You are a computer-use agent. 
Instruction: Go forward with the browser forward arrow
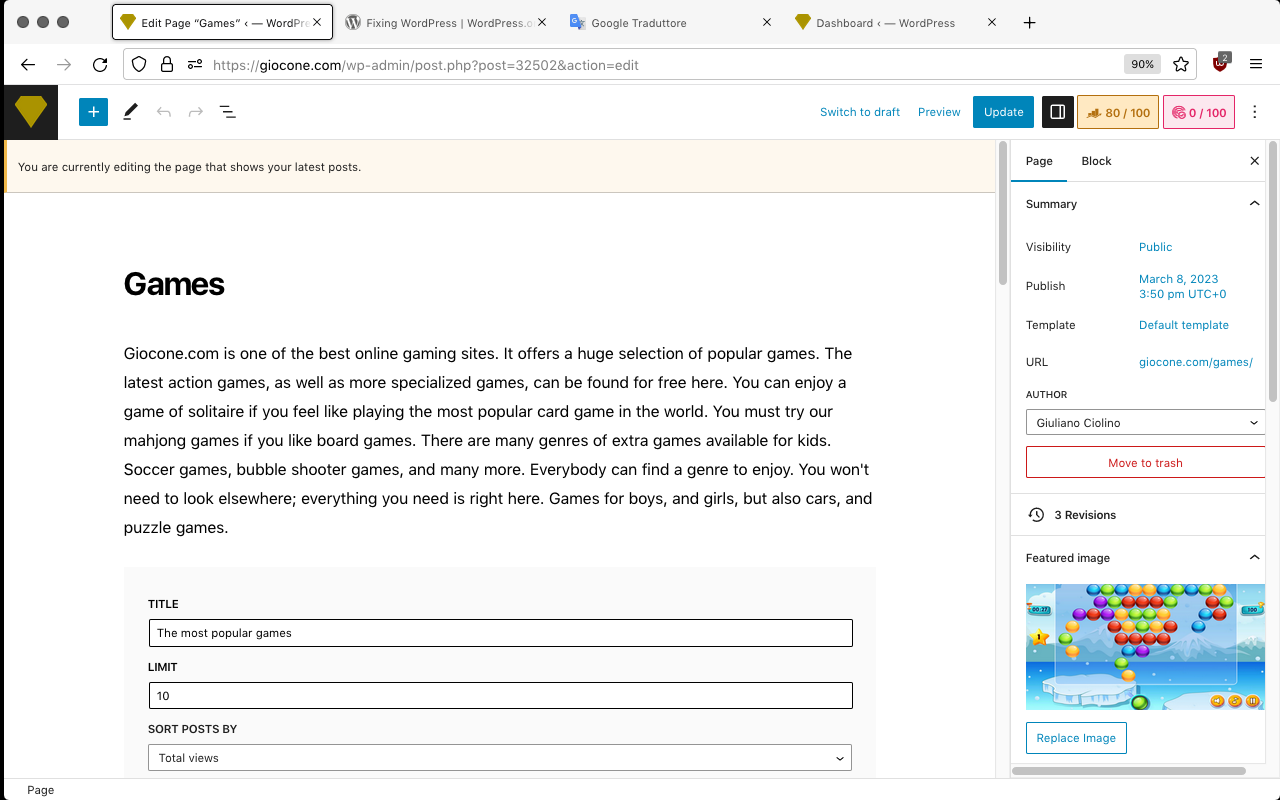(64, 64)
